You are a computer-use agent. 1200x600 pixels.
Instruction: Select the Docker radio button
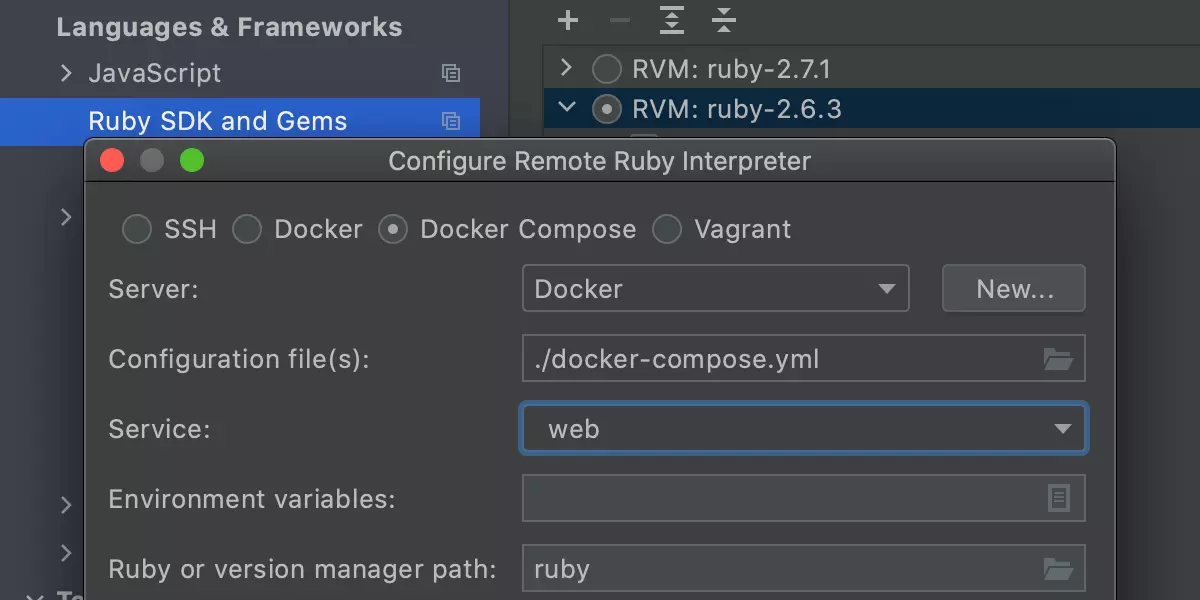click(247, 229)
